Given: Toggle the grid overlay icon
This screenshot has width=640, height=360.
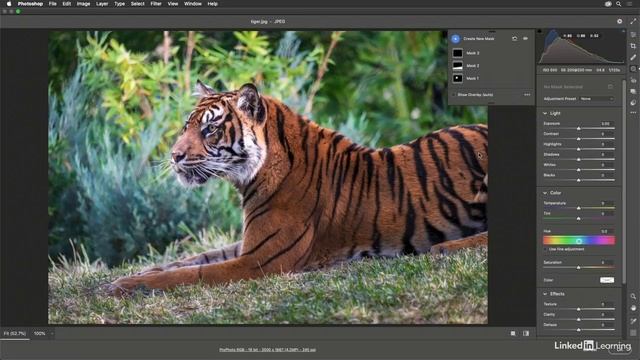Looking at the screenshot, I should point(633,333).
